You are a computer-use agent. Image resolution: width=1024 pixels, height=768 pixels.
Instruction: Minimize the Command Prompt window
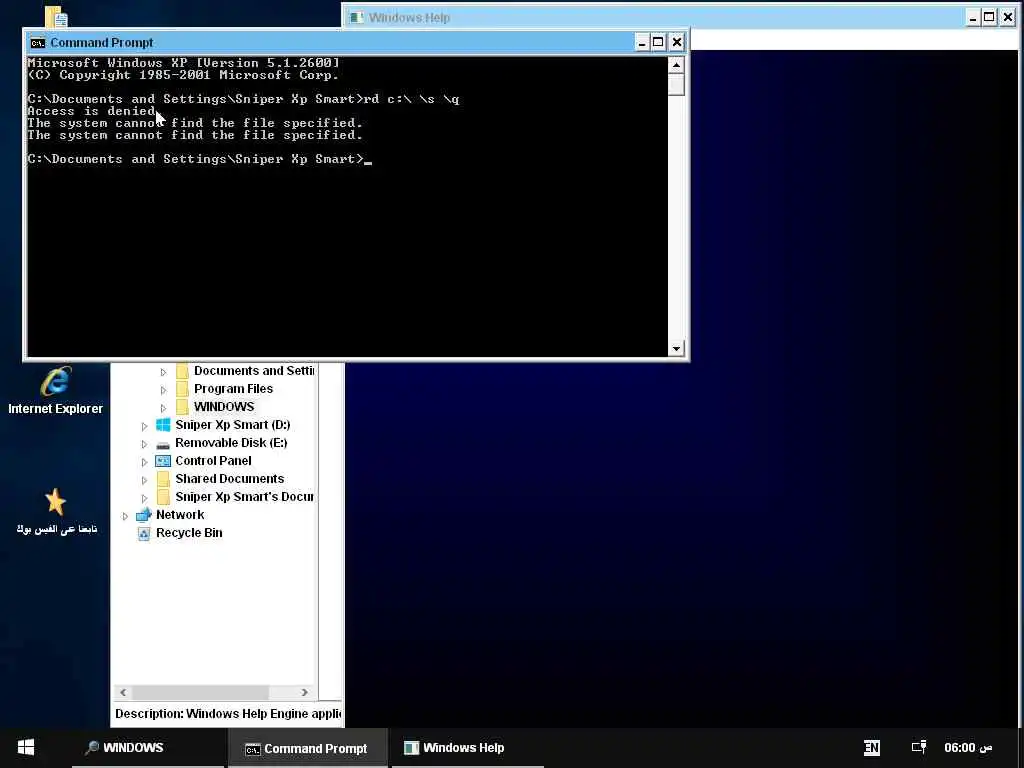coord(642,43)
